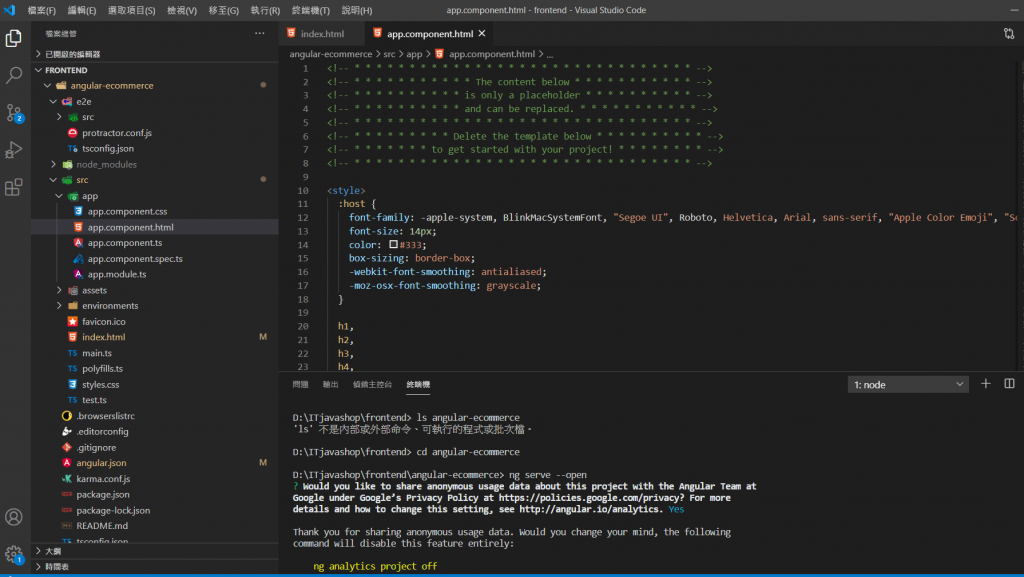1024x577 pixels.
Task: Open the 終端機(T) menu in menu bar
Action: 309,10
